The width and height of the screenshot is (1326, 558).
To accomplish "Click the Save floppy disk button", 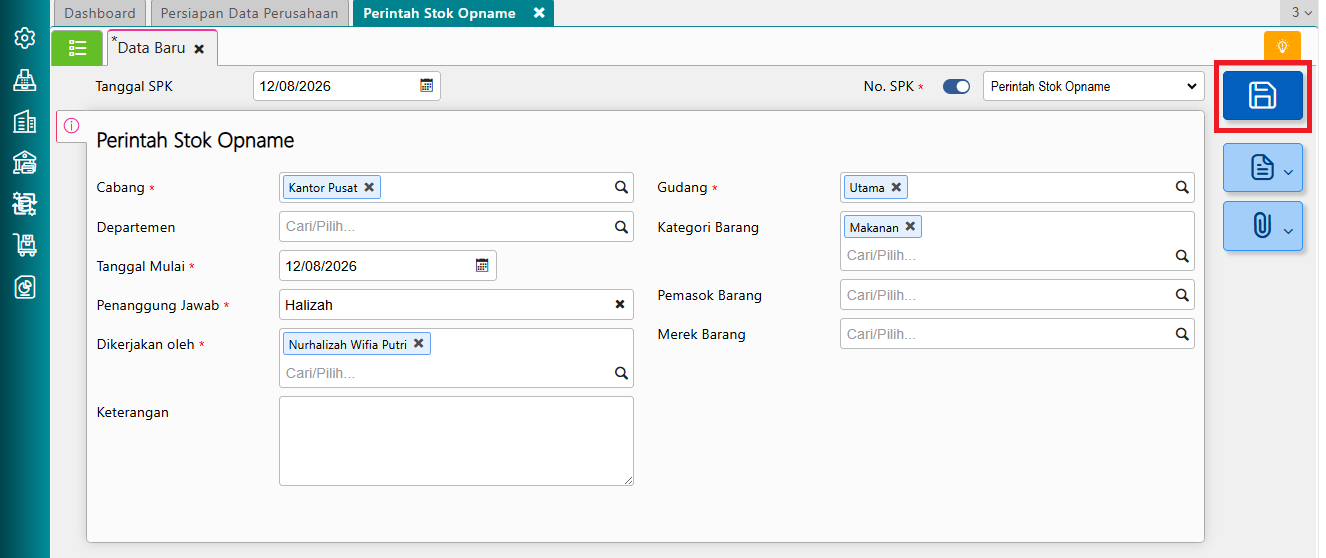I will point(1262,96).
